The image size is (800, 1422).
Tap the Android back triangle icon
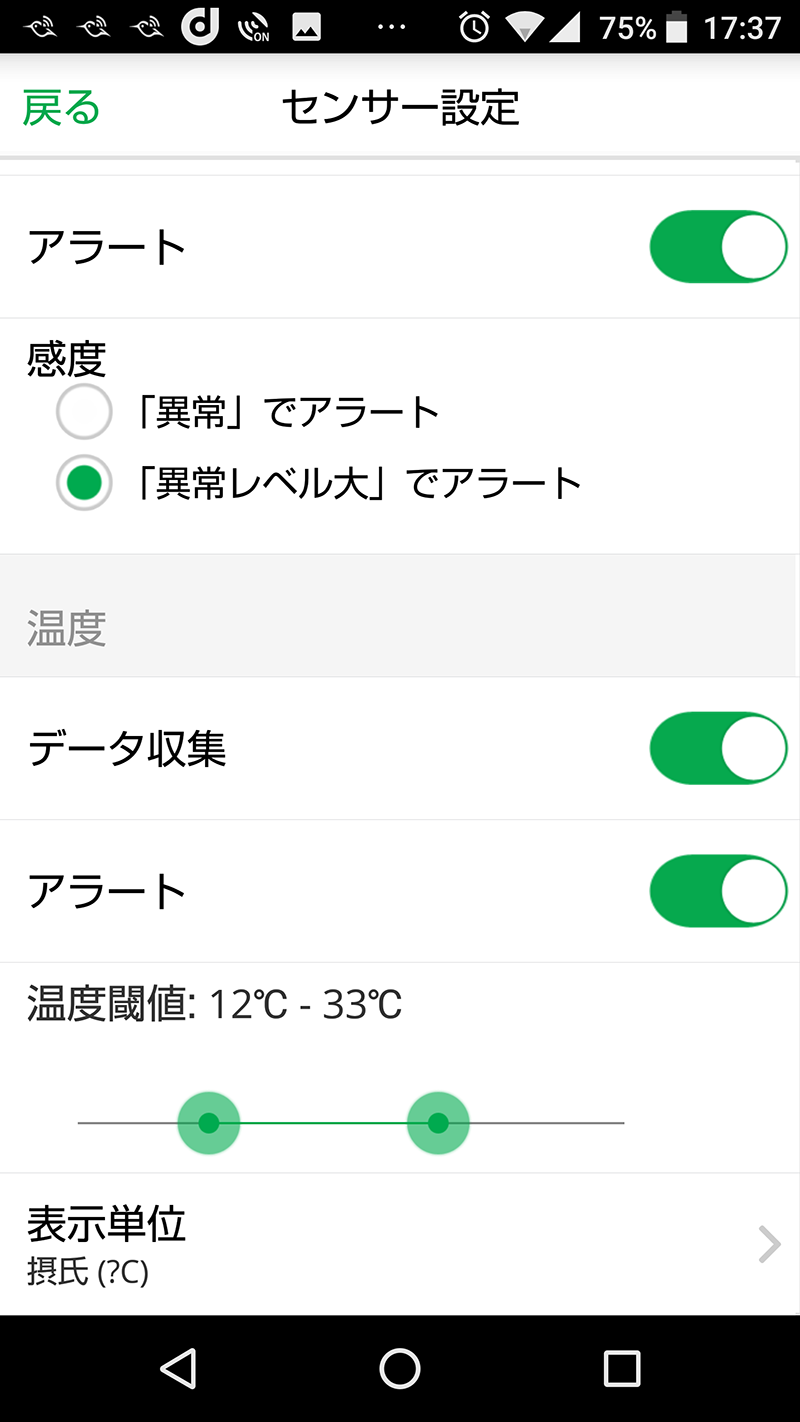pos(179,1368)
